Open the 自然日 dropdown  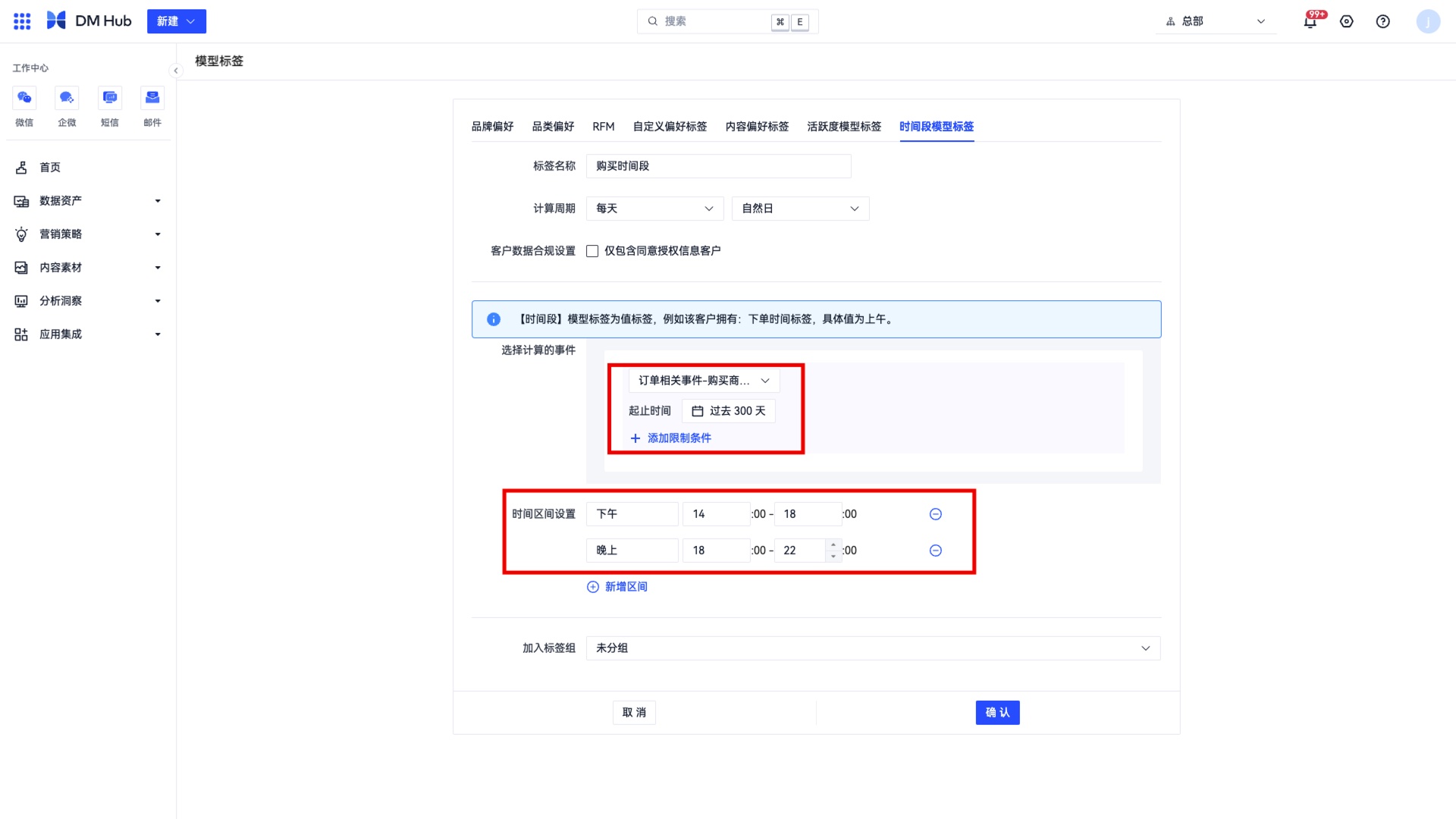pyautogui.click(x=800, y=209)
